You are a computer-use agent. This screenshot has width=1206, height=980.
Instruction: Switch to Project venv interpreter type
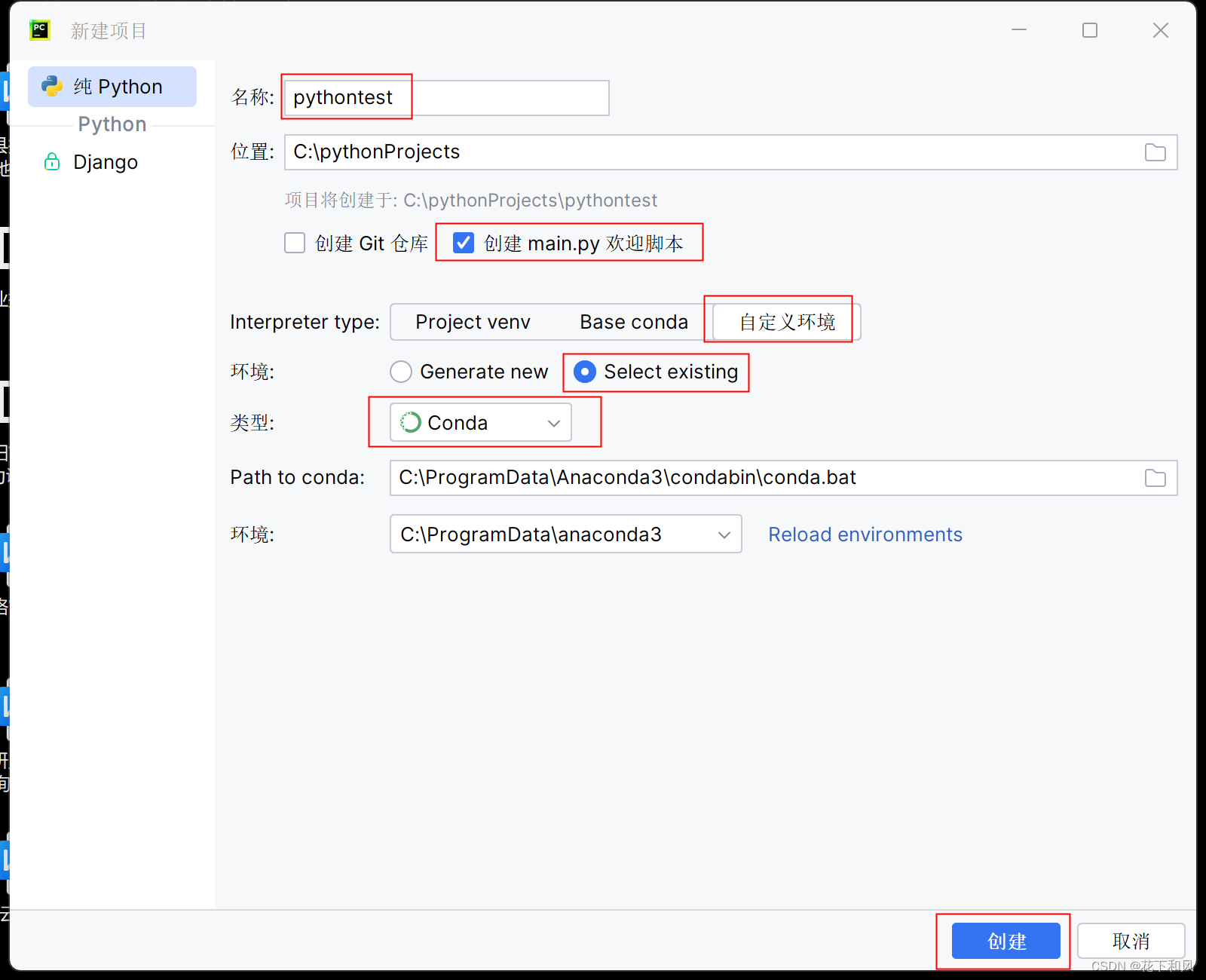point(473,322)
